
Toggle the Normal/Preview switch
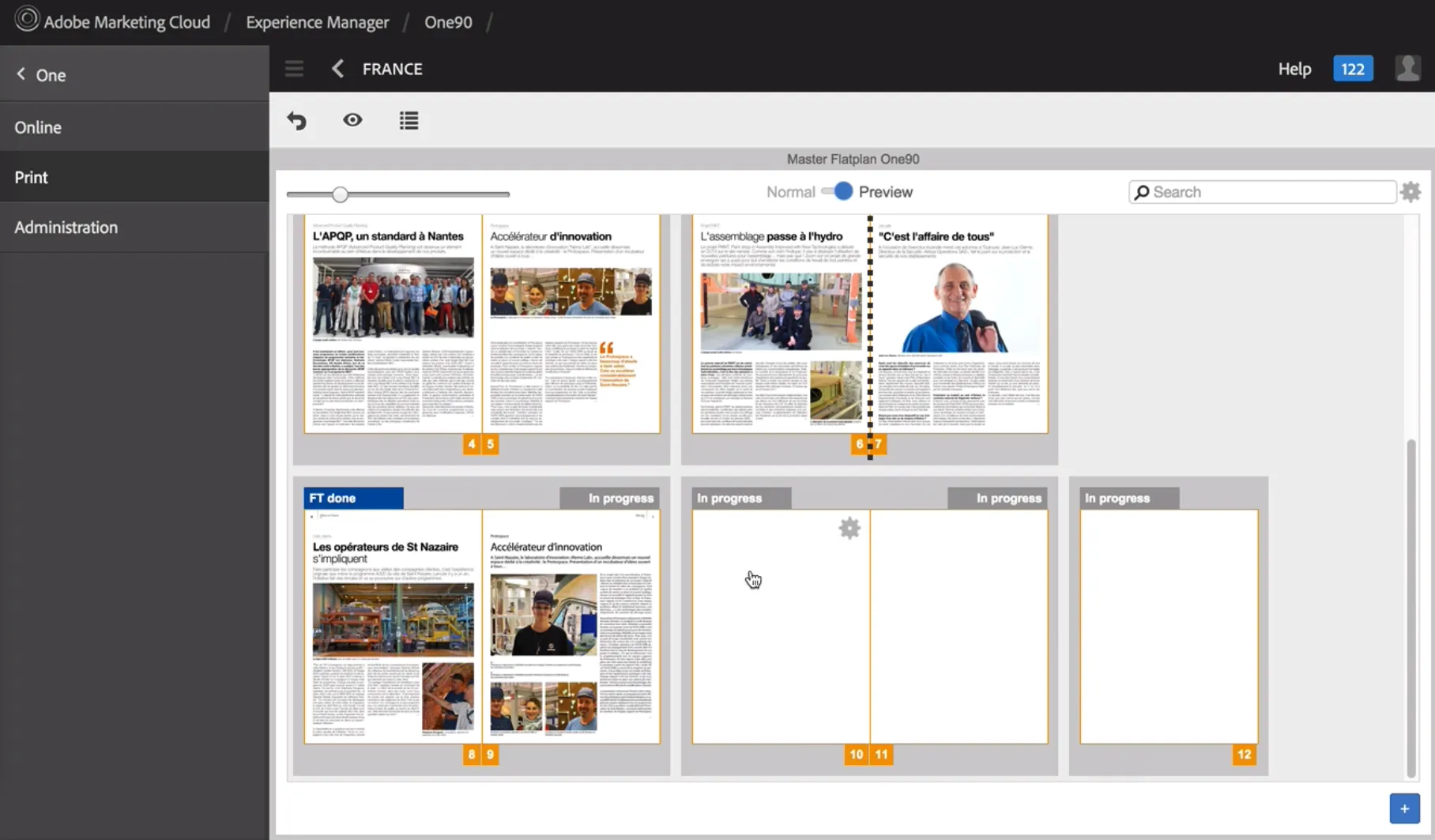(837, 192)
